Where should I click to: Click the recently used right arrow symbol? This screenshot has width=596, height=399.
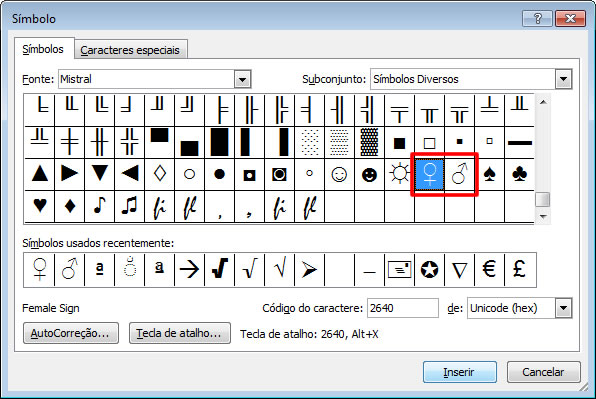189,269
